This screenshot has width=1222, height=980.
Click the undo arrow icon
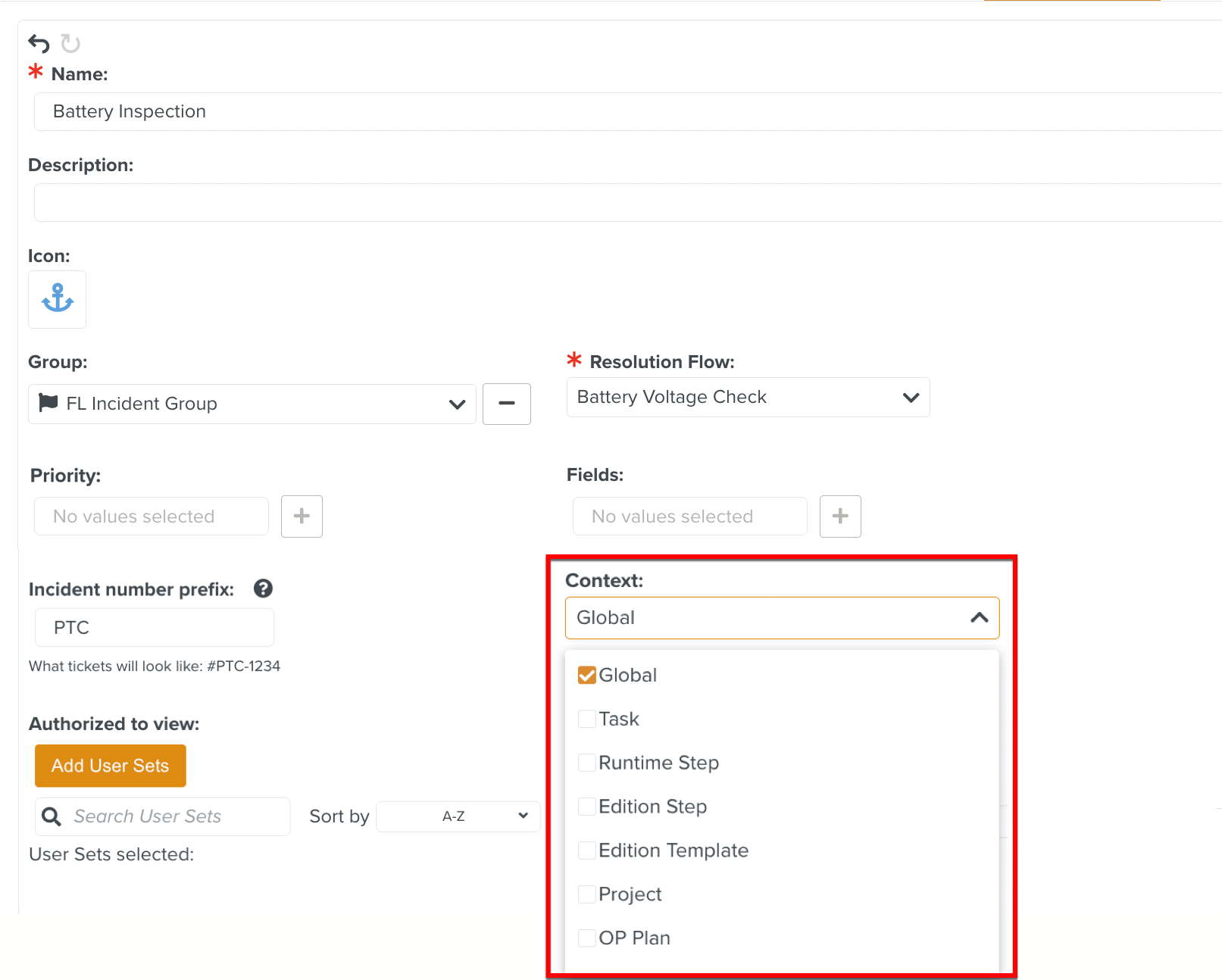(39, 44)
